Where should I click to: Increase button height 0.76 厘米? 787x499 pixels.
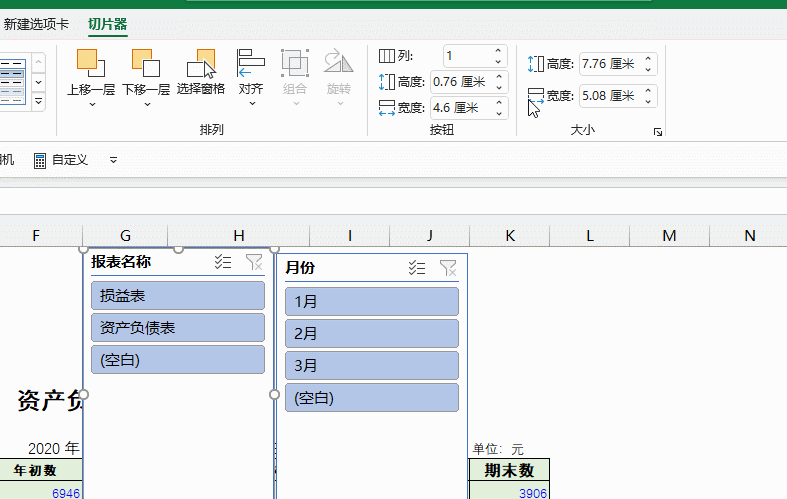point(499,77)
